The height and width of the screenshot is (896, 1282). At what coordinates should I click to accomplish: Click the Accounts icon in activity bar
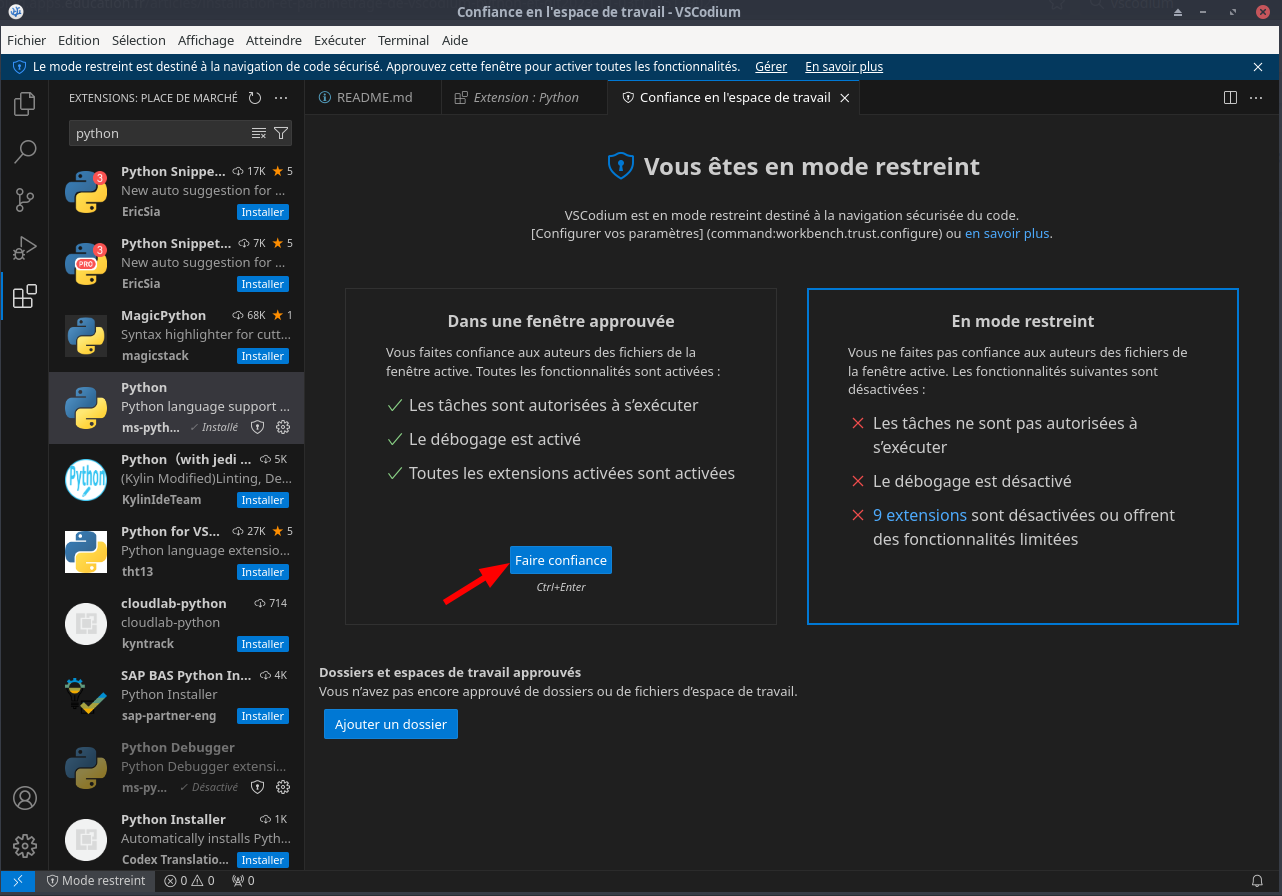(25, 798)
